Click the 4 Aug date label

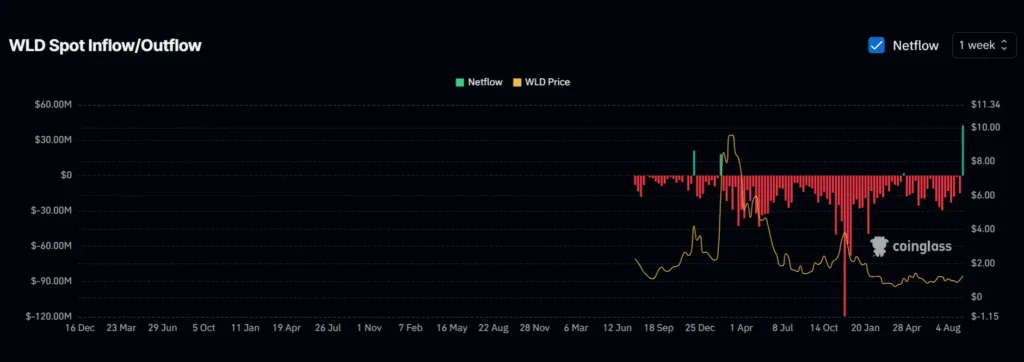tap(949, 327)
